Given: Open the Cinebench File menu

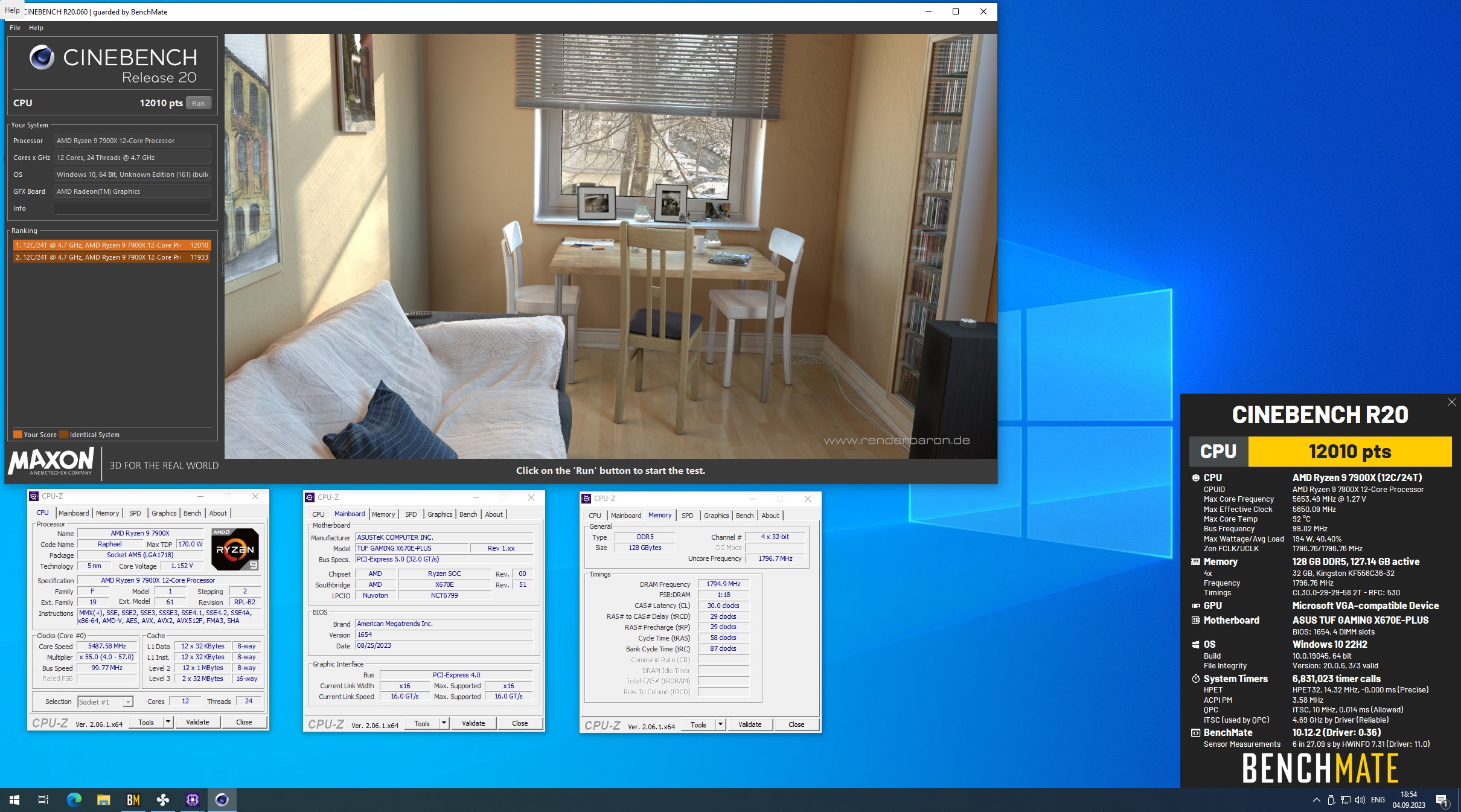Looking at the screenshot, I should (15, 28).
